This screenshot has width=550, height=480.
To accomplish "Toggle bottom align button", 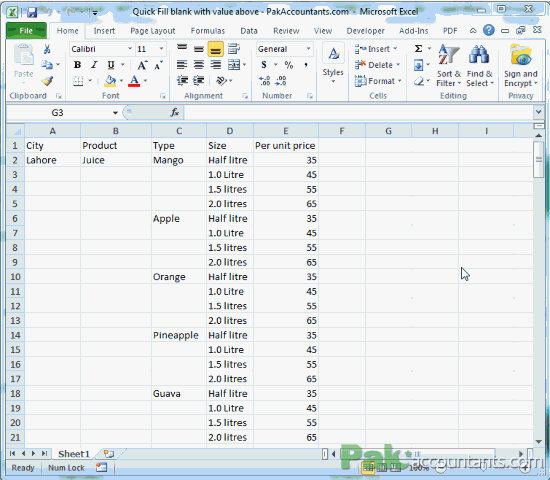I will tap(215, 49).
